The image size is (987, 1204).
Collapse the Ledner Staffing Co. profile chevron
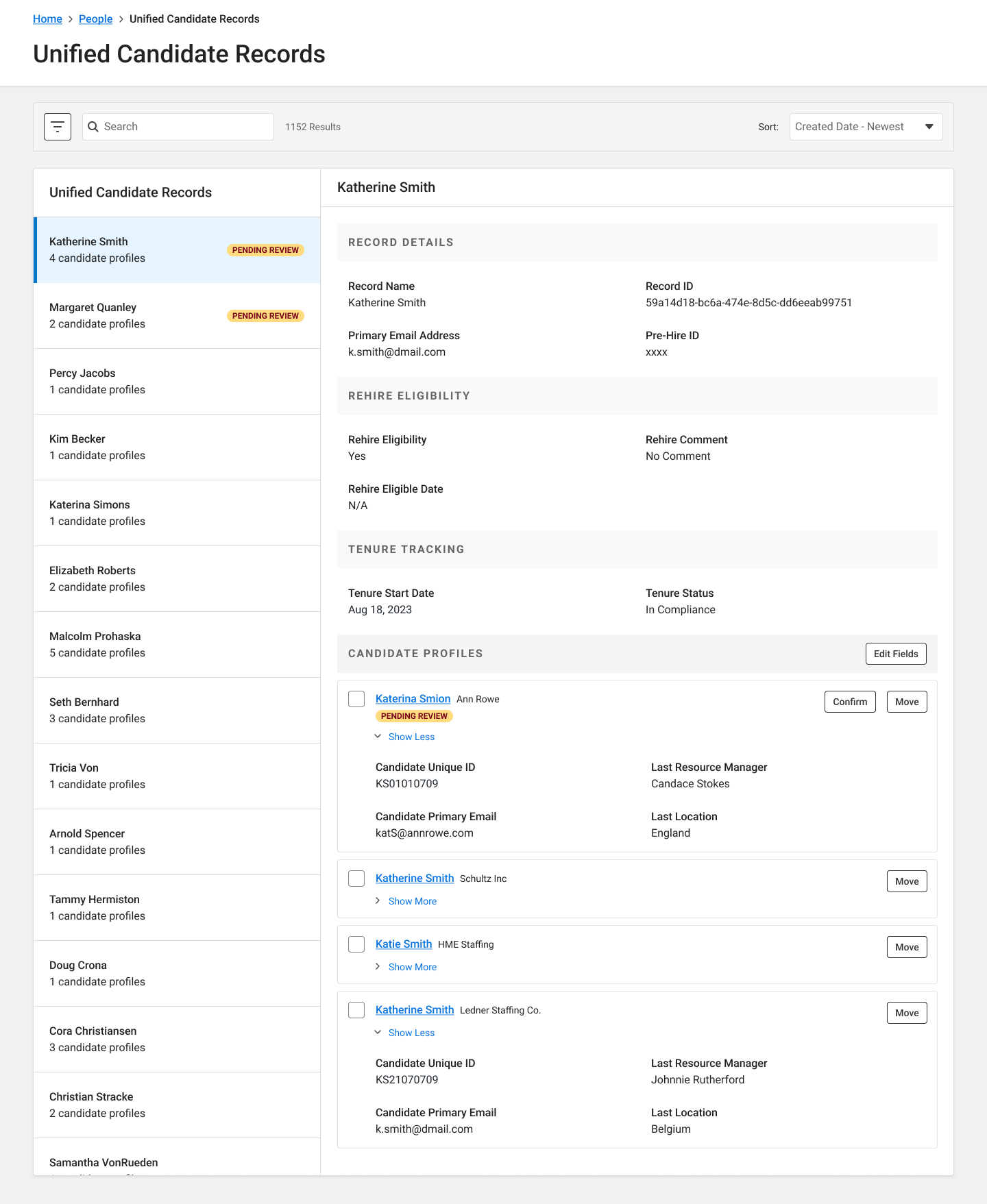[378, 1033]
